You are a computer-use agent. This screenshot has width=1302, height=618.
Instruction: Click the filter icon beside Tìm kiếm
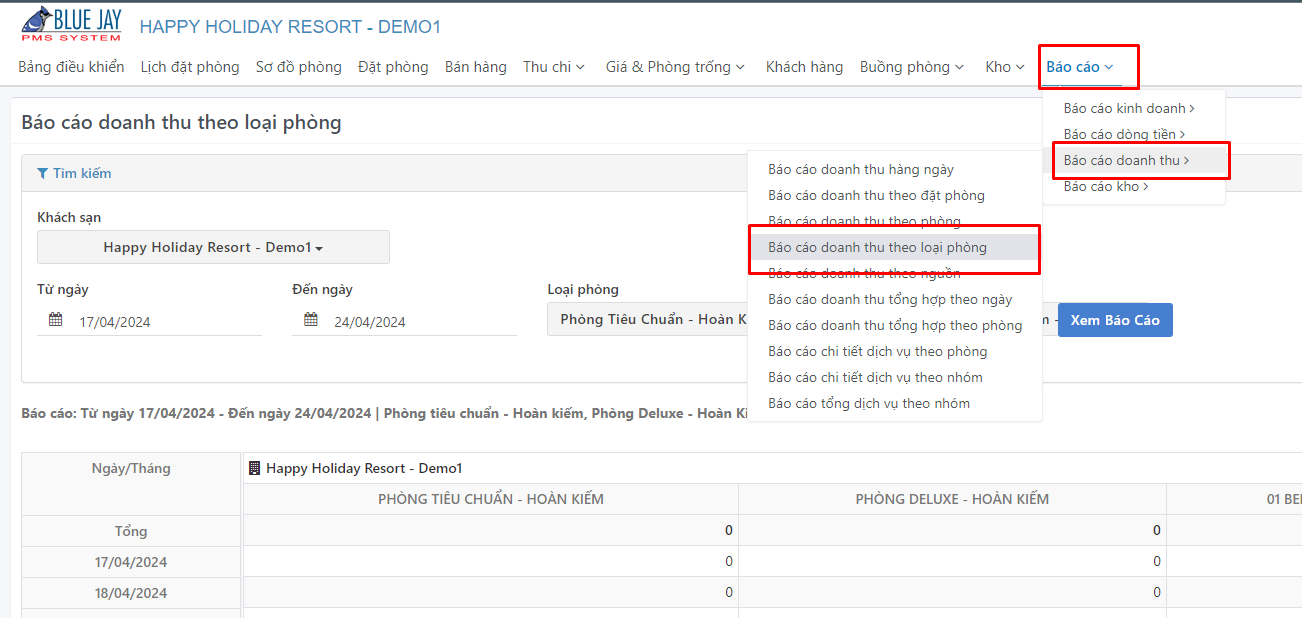click(42, 174)
